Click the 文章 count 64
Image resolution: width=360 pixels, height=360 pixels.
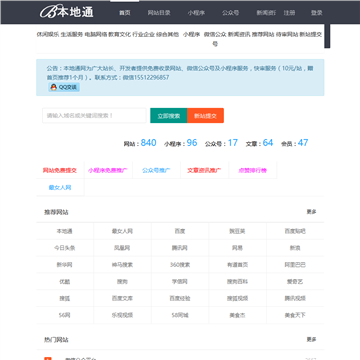(x=268, y=143)
